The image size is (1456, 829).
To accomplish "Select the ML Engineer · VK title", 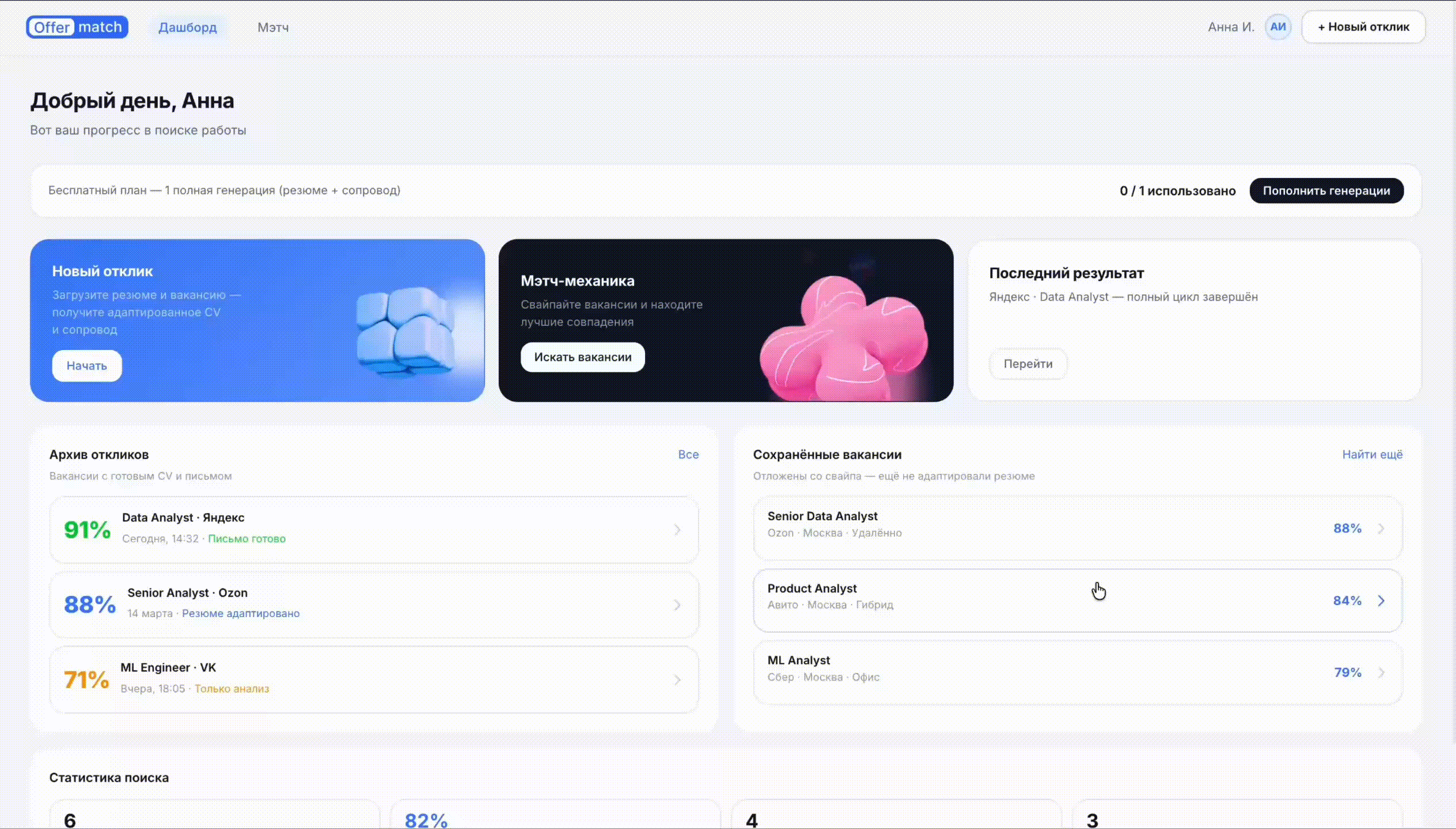I will click(x=168, y=667).
